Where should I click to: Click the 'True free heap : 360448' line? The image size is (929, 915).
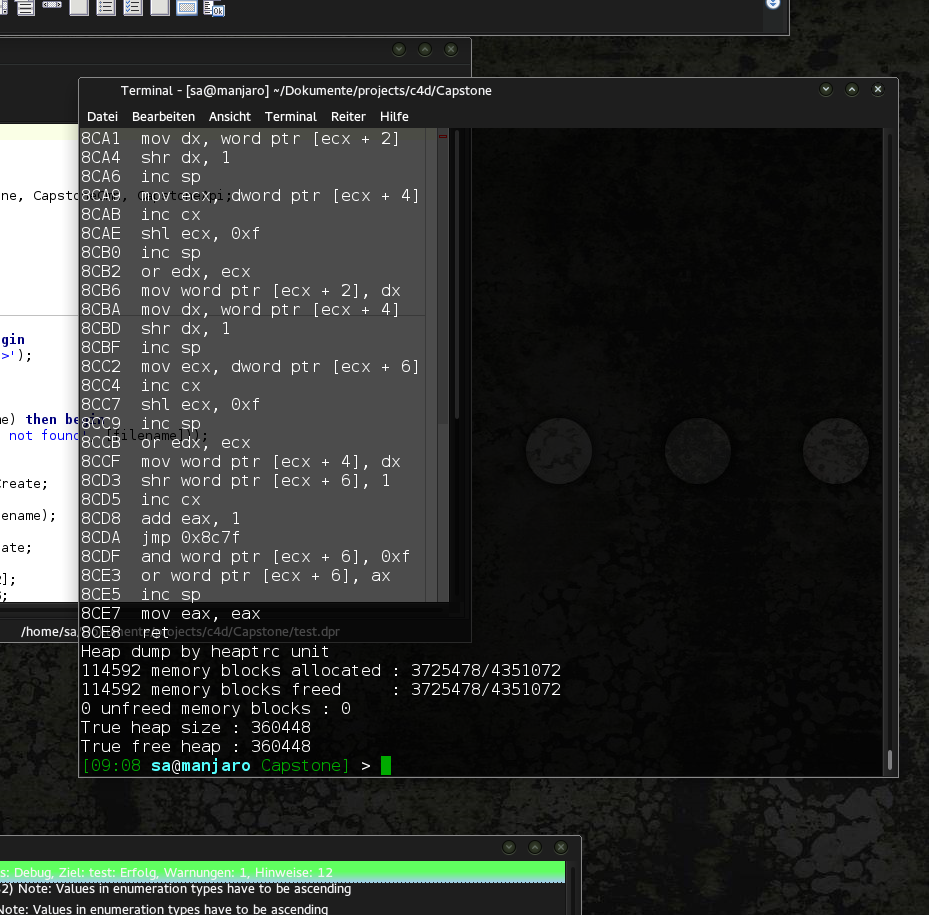click(196, 746)
